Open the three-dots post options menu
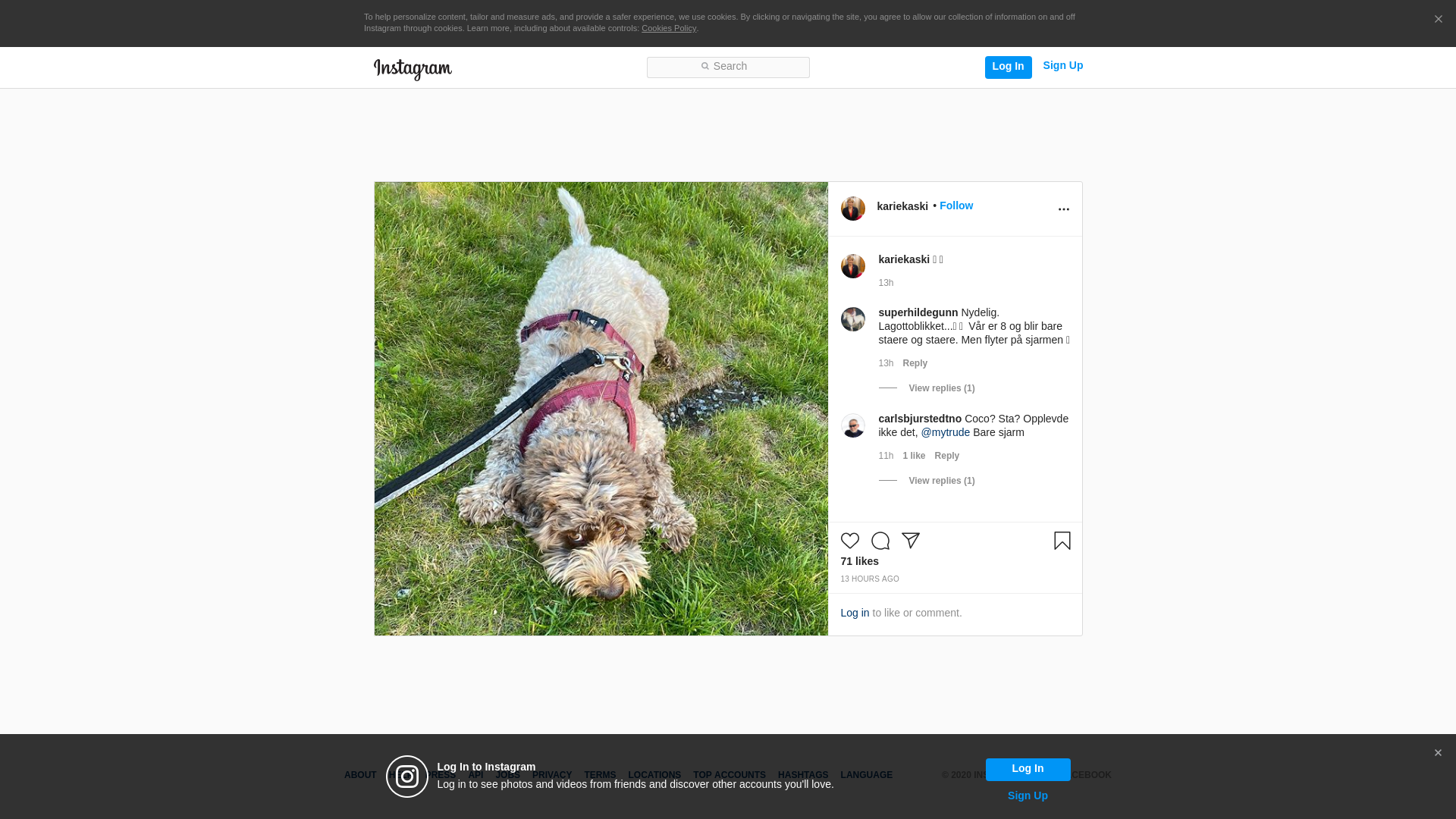 pyautogui.click(x=1063, y=209)
